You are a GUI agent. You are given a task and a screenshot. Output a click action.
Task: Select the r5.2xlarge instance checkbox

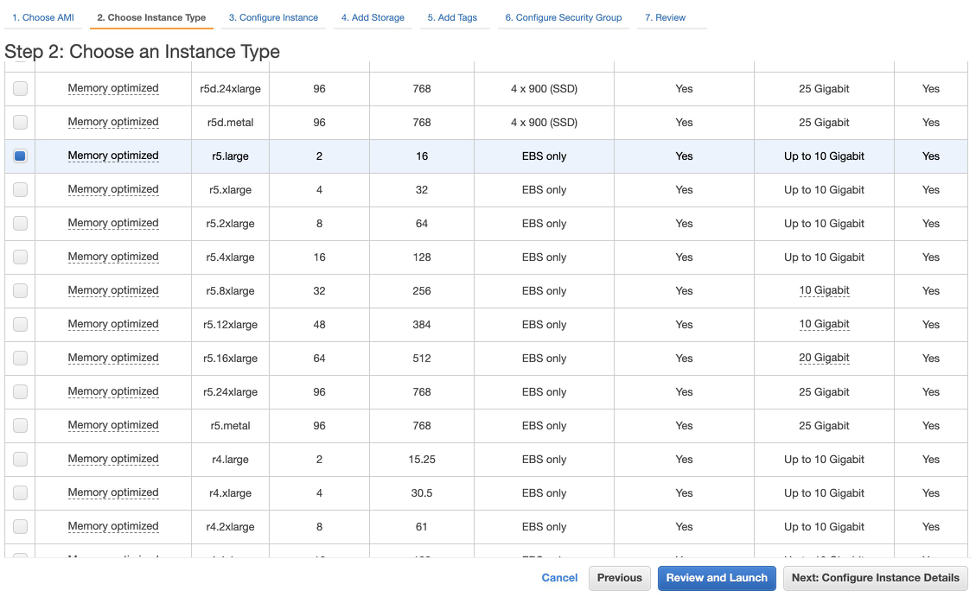pyautogui.click(x=19, y=223)
